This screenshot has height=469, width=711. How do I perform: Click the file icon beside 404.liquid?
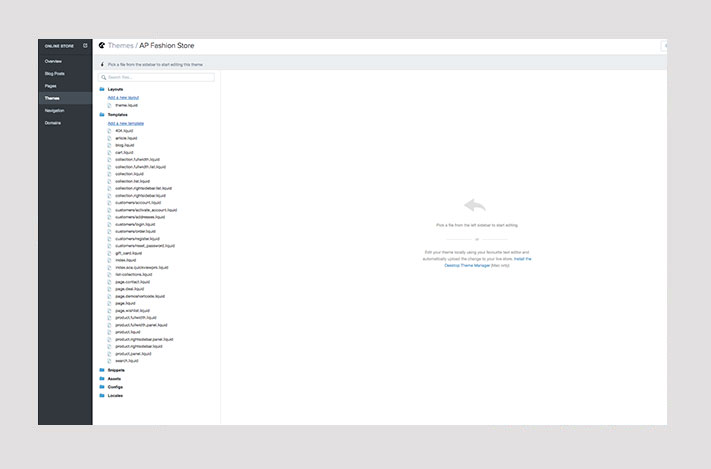110,131
